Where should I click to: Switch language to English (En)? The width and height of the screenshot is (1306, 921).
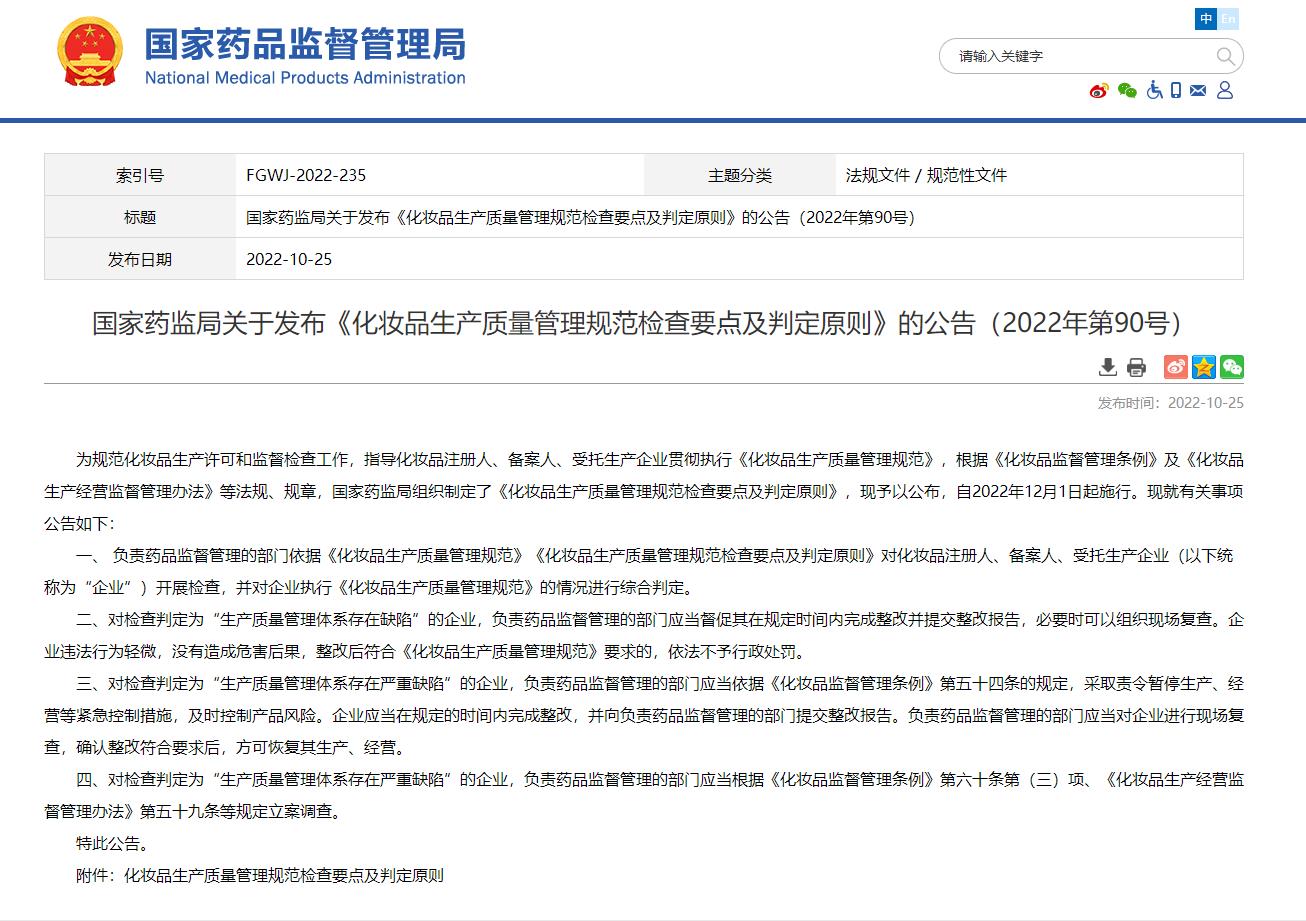pos(1228,19)
